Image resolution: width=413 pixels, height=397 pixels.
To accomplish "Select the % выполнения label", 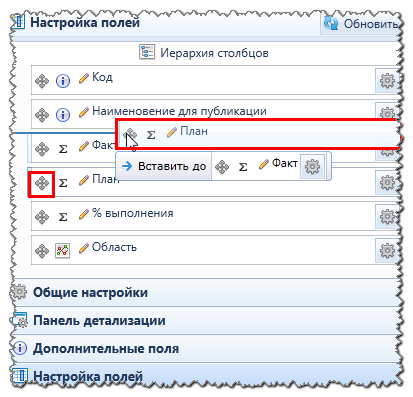I will coord(133,213).
